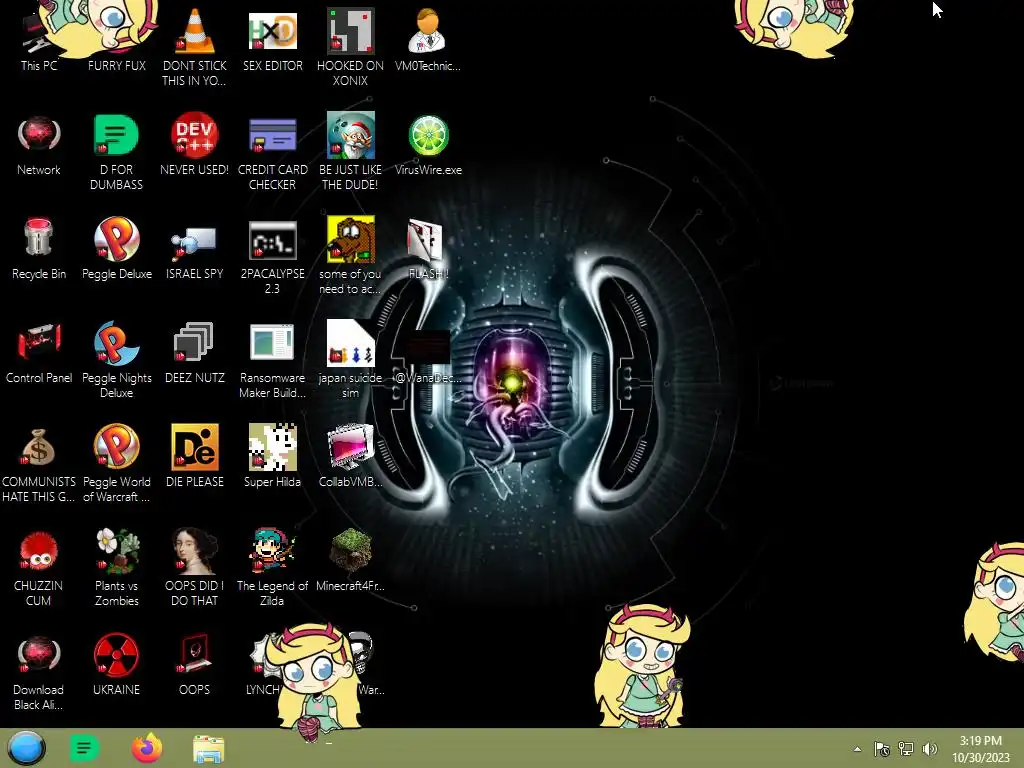Select the Dev-C++ icon labeled NEVER USED!

point(195,144)
